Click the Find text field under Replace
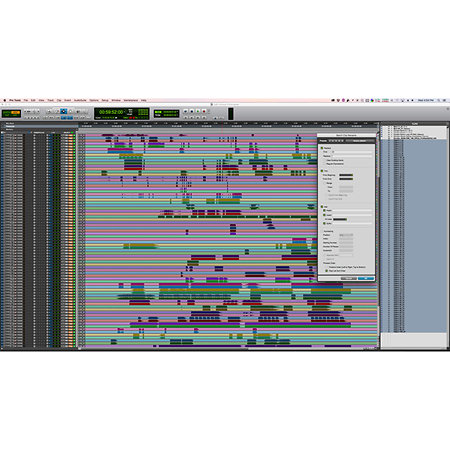 (352, 152)
